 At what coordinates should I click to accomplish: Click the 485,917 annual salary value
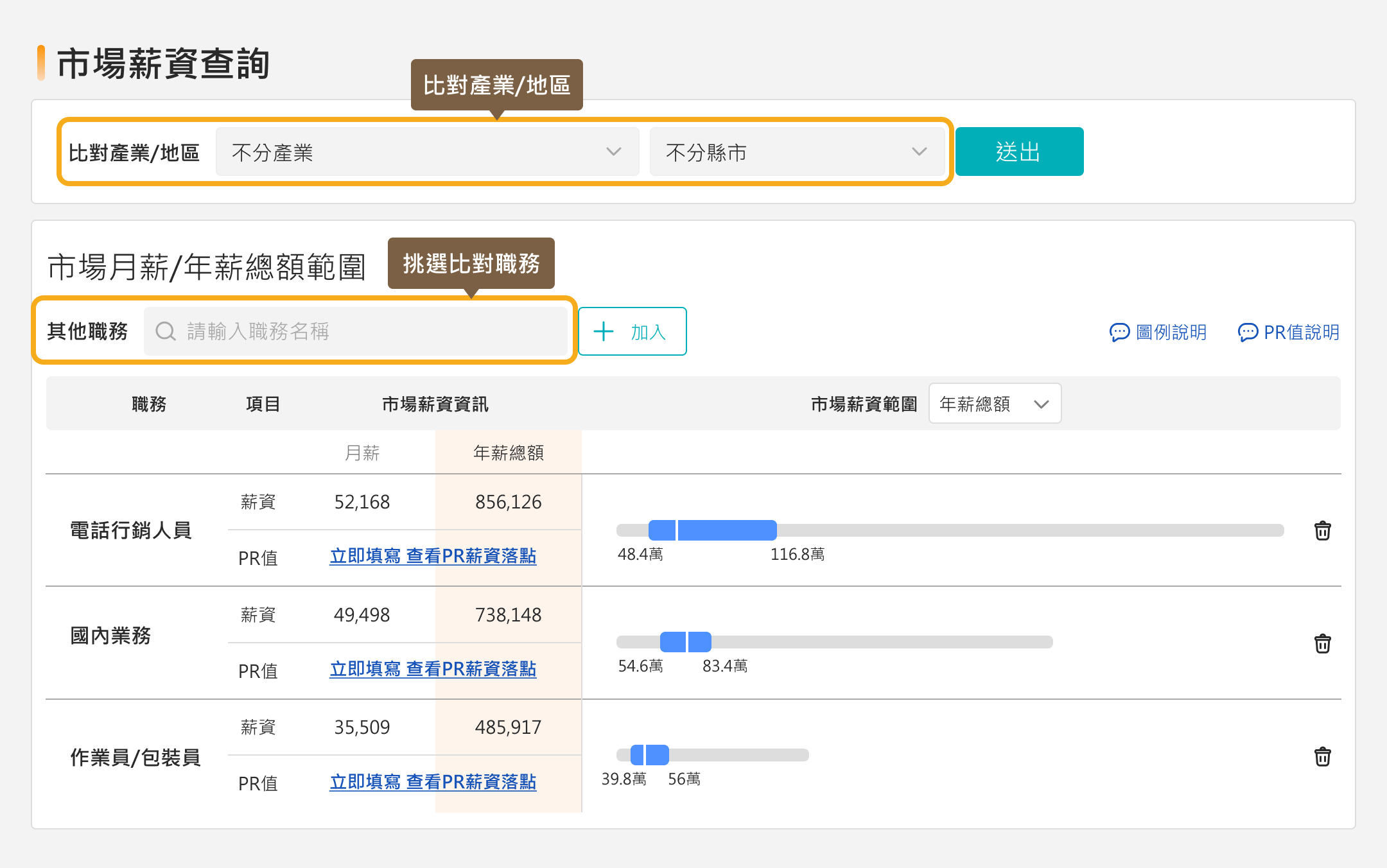click(x=509, y=727)
